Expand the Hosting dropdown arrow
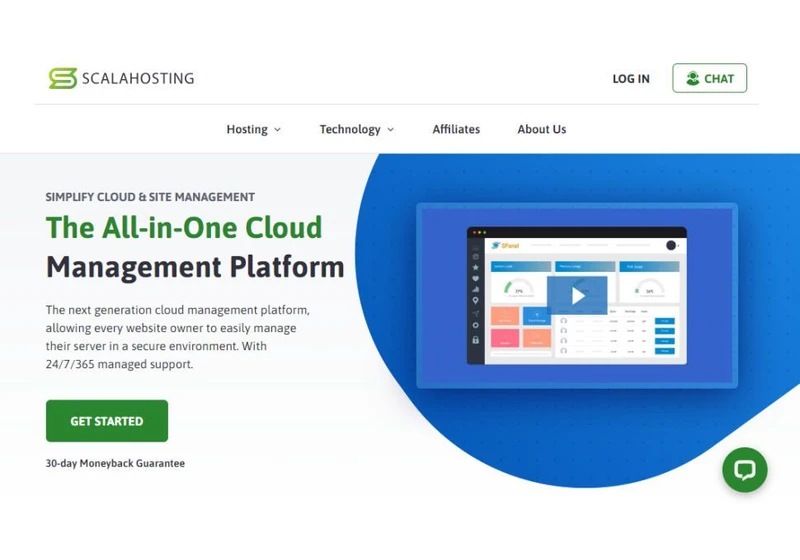Image resolution: width=800 pixels, height=560 pixels. [x=278, y=130]
